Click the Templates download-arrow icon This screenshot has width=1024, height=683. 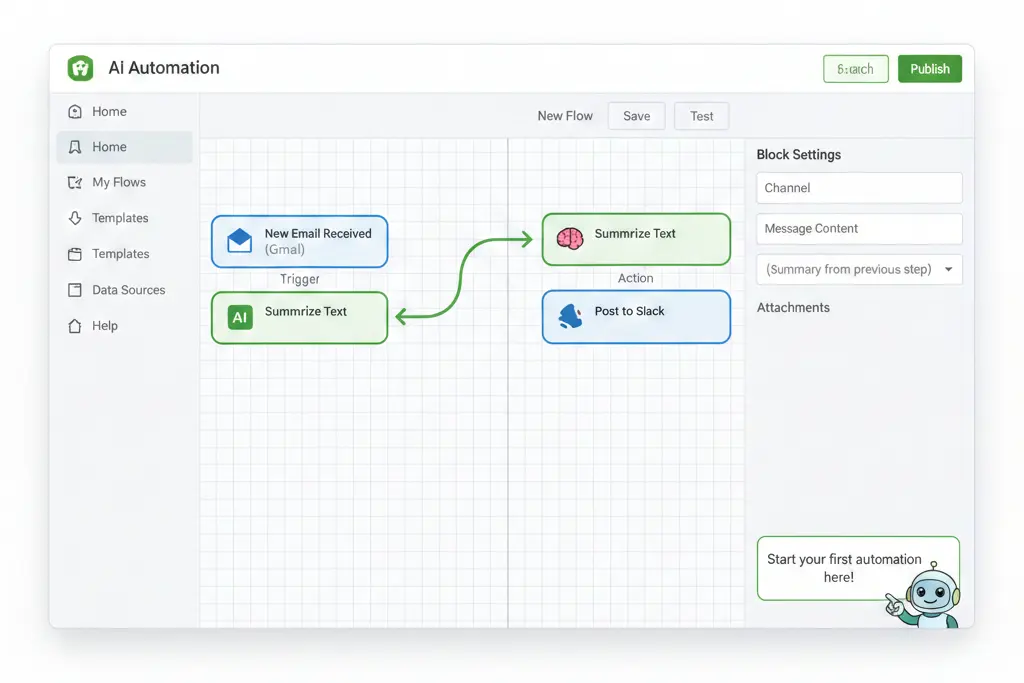coord(75,218)
